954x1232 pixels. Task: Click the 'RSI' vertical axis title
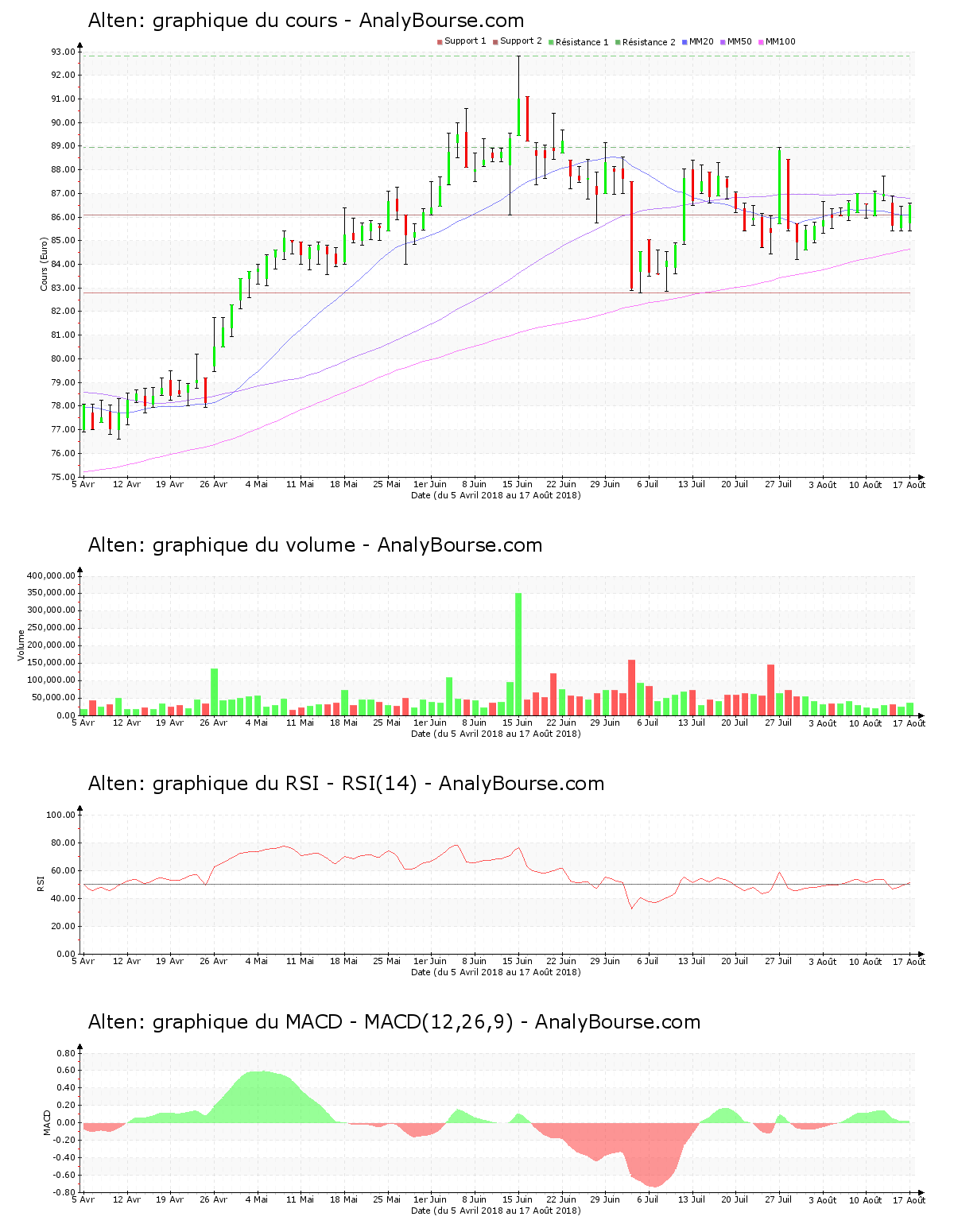pyautogui.click(x=40, y=883)
